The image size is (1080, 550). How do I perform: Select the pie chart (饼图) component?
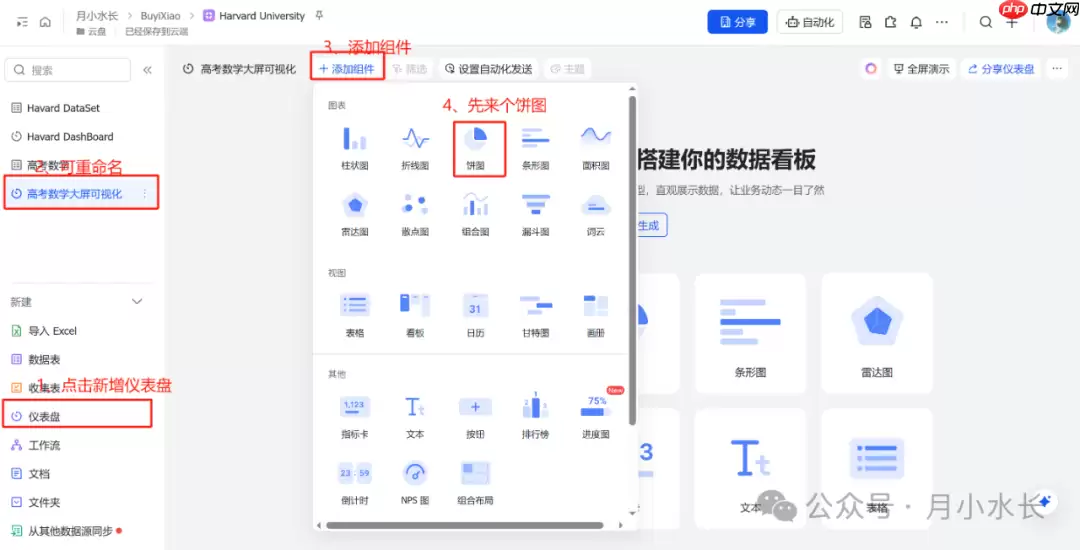[x=475, y=147]
